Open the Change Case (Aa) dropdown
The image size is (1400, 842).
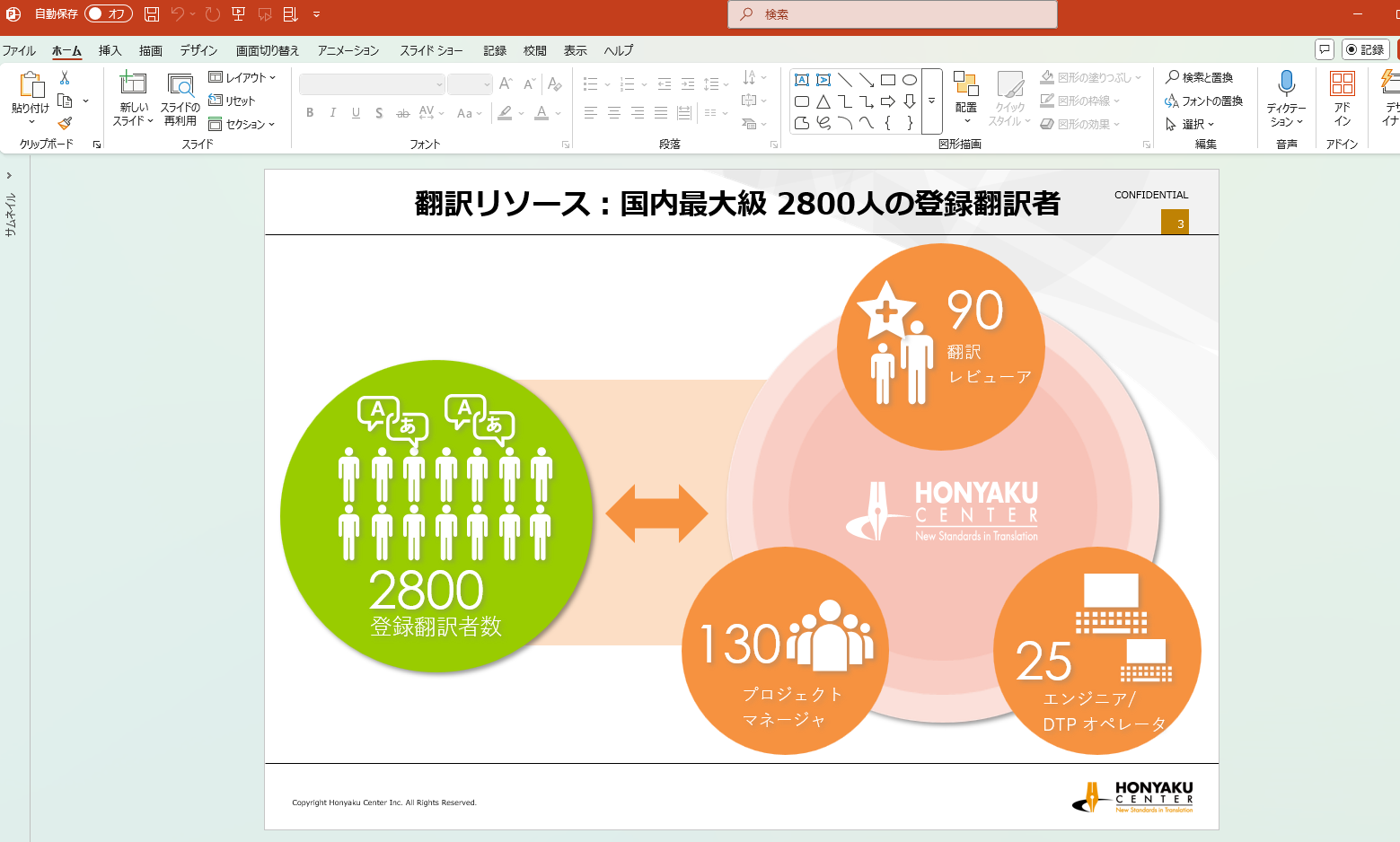(x=469, y=112)
